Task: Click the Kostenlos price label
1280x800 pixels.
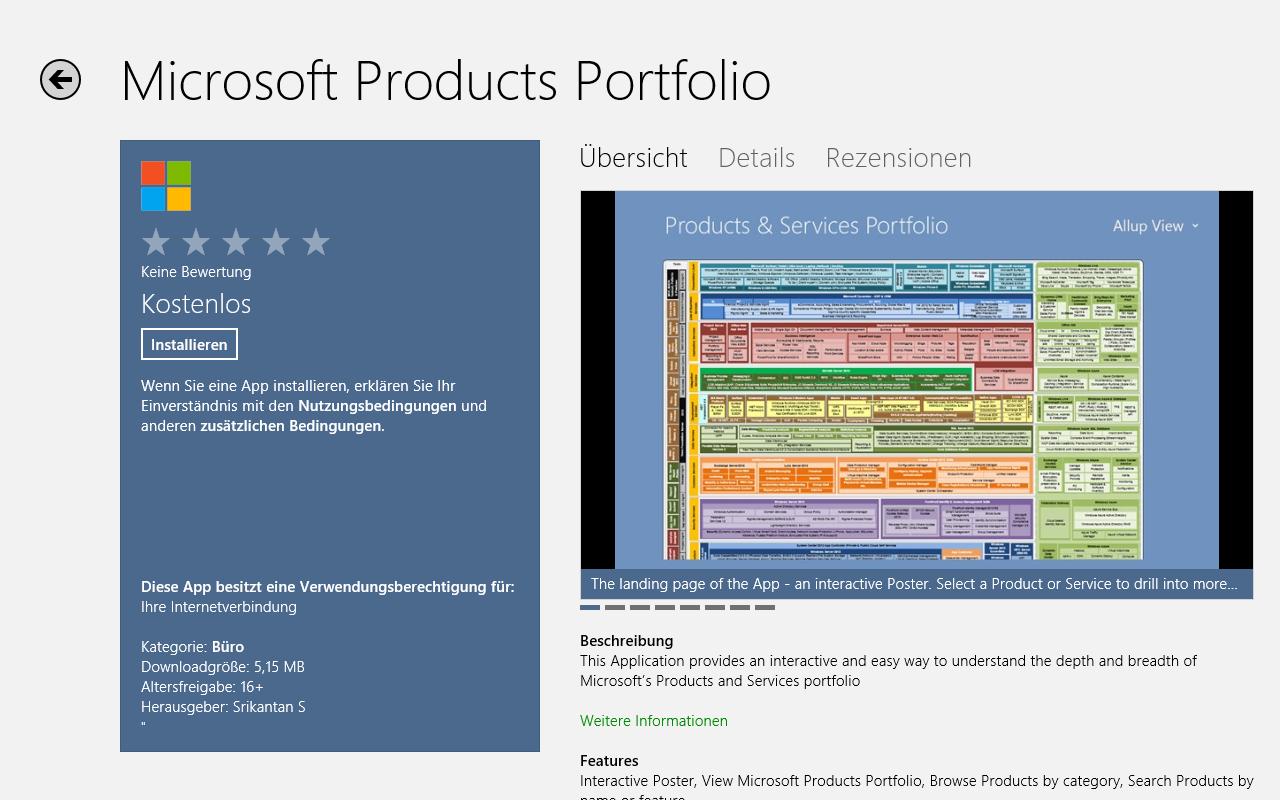Action: (x=196, y=304)
